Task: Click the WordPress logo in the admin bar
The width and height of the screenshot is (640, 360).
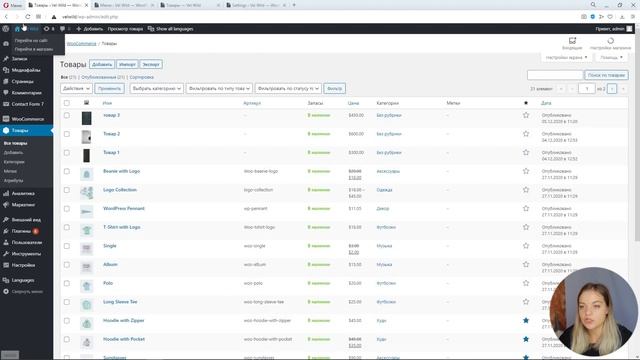Action: coord(5,29)
